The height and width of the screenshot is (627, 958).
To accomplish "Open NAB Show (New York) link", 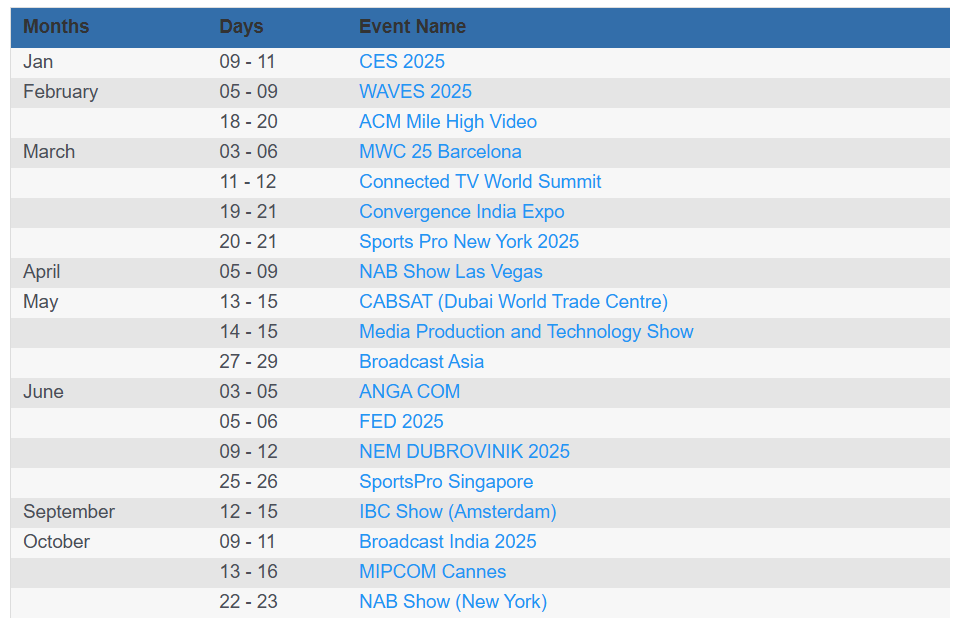I will [453, 601].
